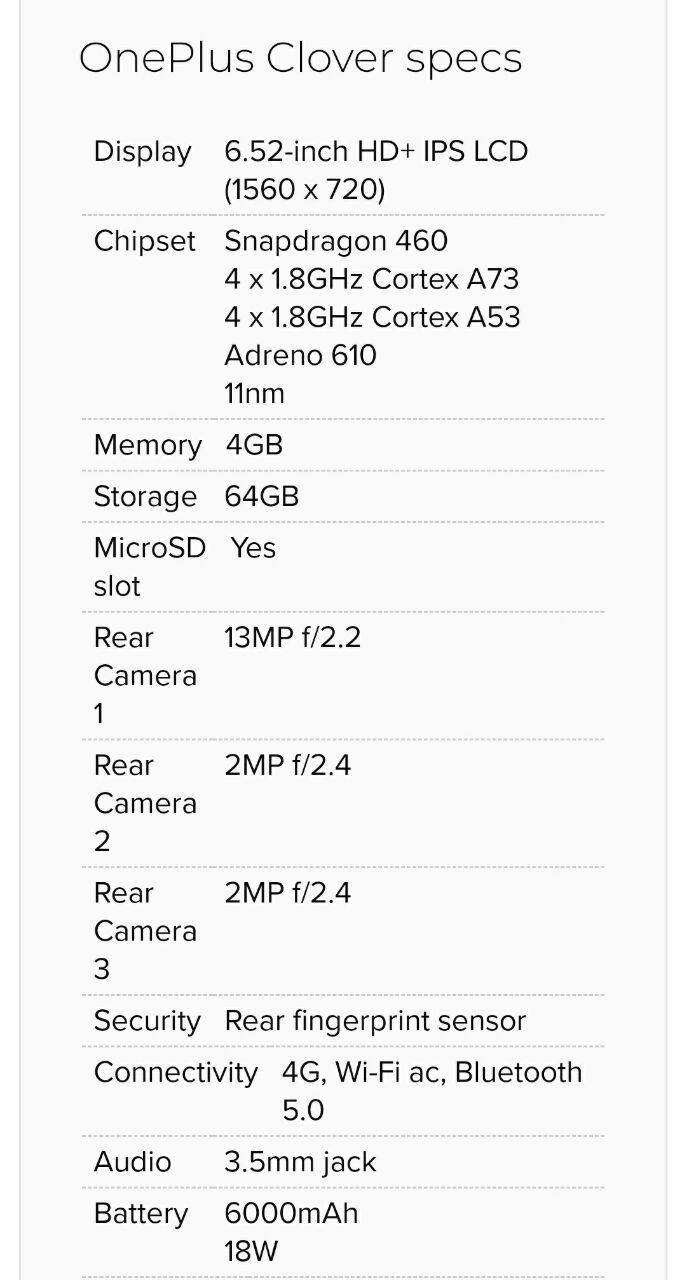Tap the Memory row label
The width and height of the screenshot is (686, 1280).
pos(147,445)
